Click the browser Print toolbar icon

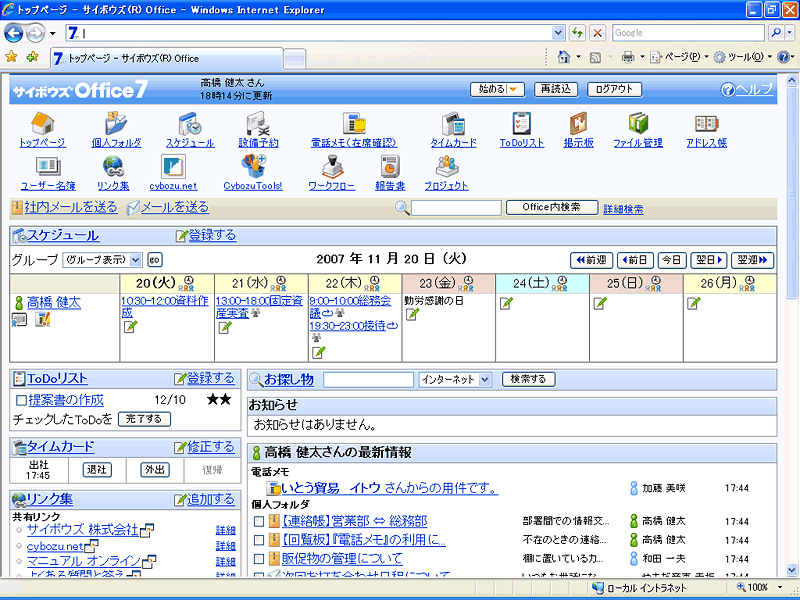628,57
